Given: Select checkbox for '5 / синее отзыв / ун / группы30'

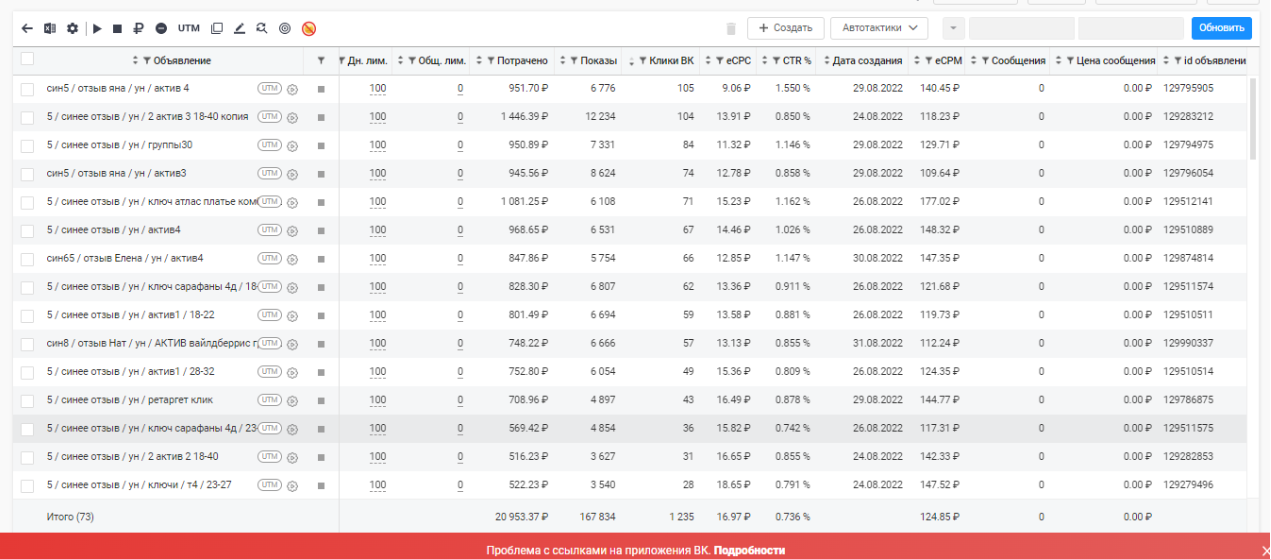Looking at the screenshot, I should coord(27,146).
